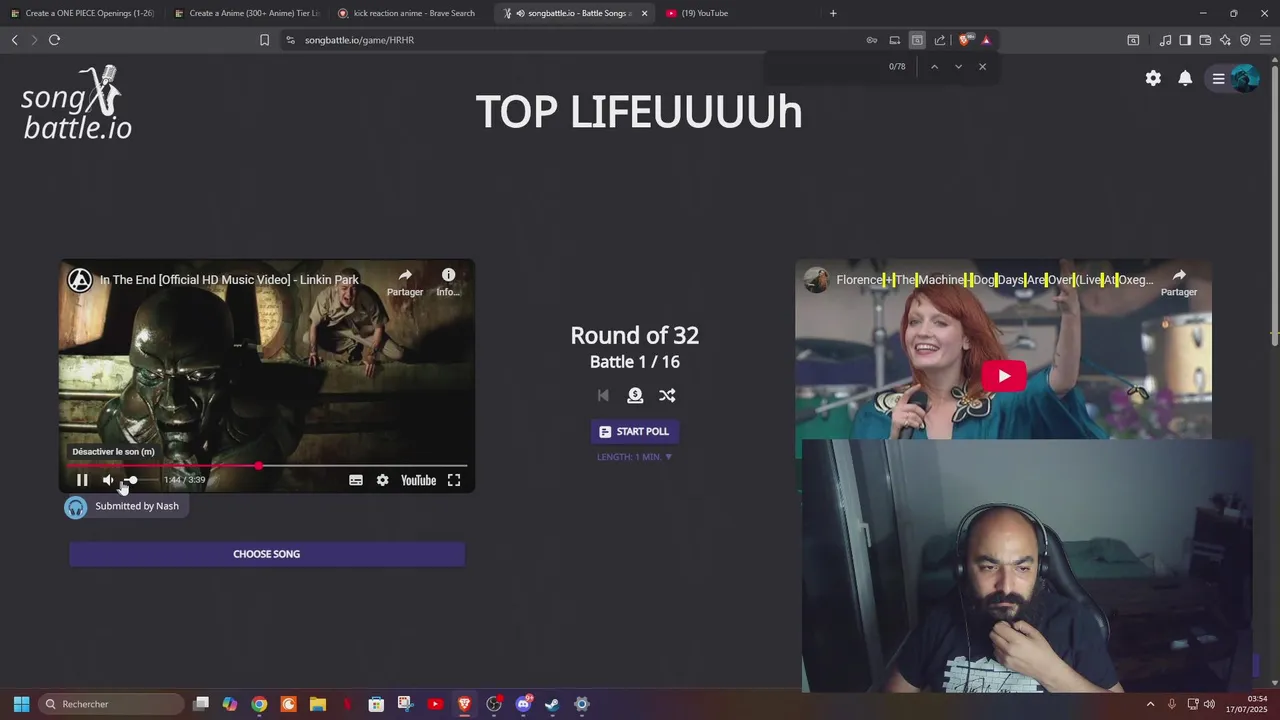Toggle subtitles on the Linkin Park video
The height and width of the screenshot is (720, 1280).
(356, 480)
